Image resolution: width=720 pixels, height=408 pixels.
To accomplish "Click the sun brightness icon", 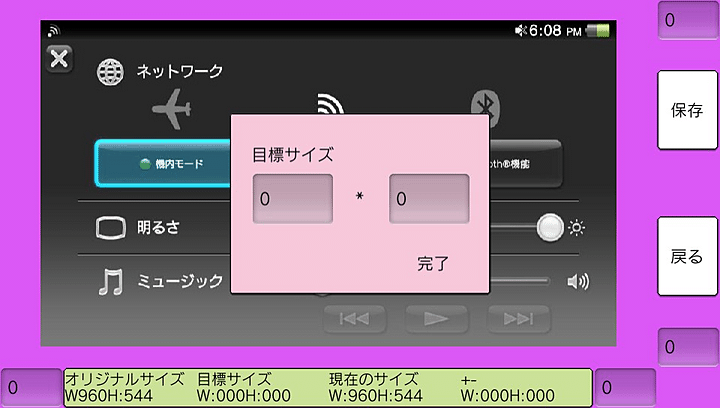I will point(577,228).
